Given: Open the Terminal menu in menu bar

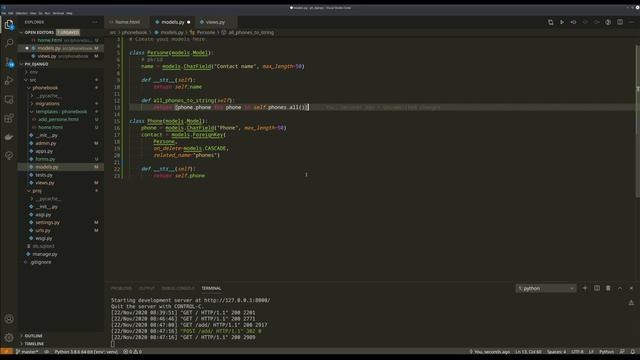Looking at the screenshot, I should coord(58,13).
